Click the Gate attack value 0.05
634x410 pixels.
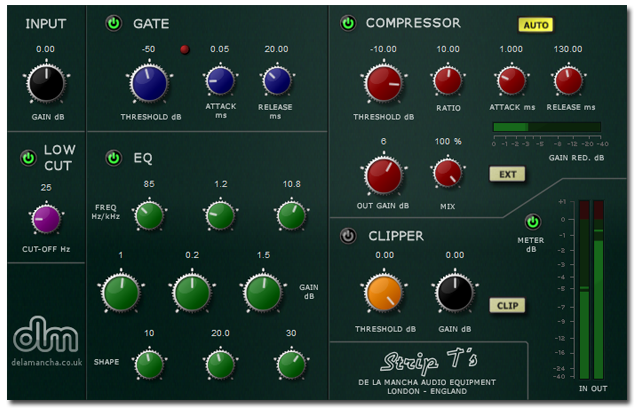click(220, 49)
